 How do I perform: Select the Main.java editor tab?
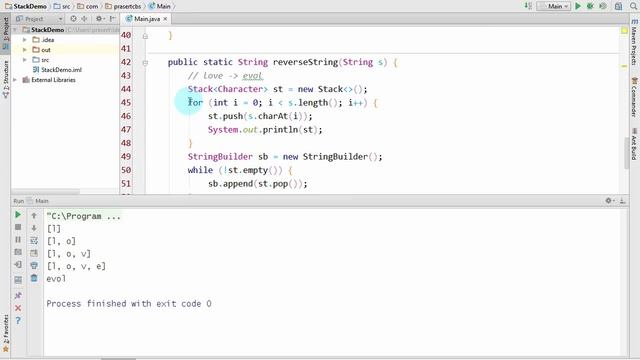pyautogui.click(x=147, y=19)
